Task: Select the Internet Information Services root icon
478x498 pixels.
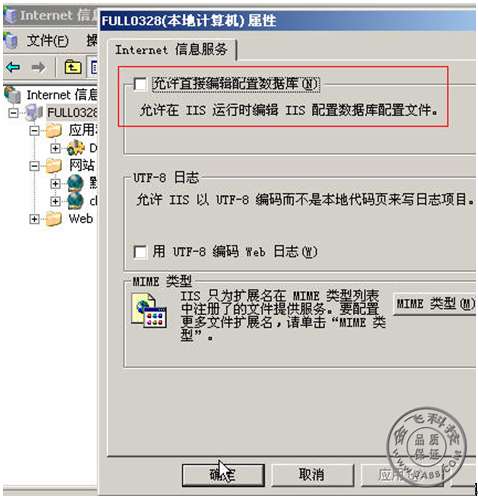Action: [13, 95]
